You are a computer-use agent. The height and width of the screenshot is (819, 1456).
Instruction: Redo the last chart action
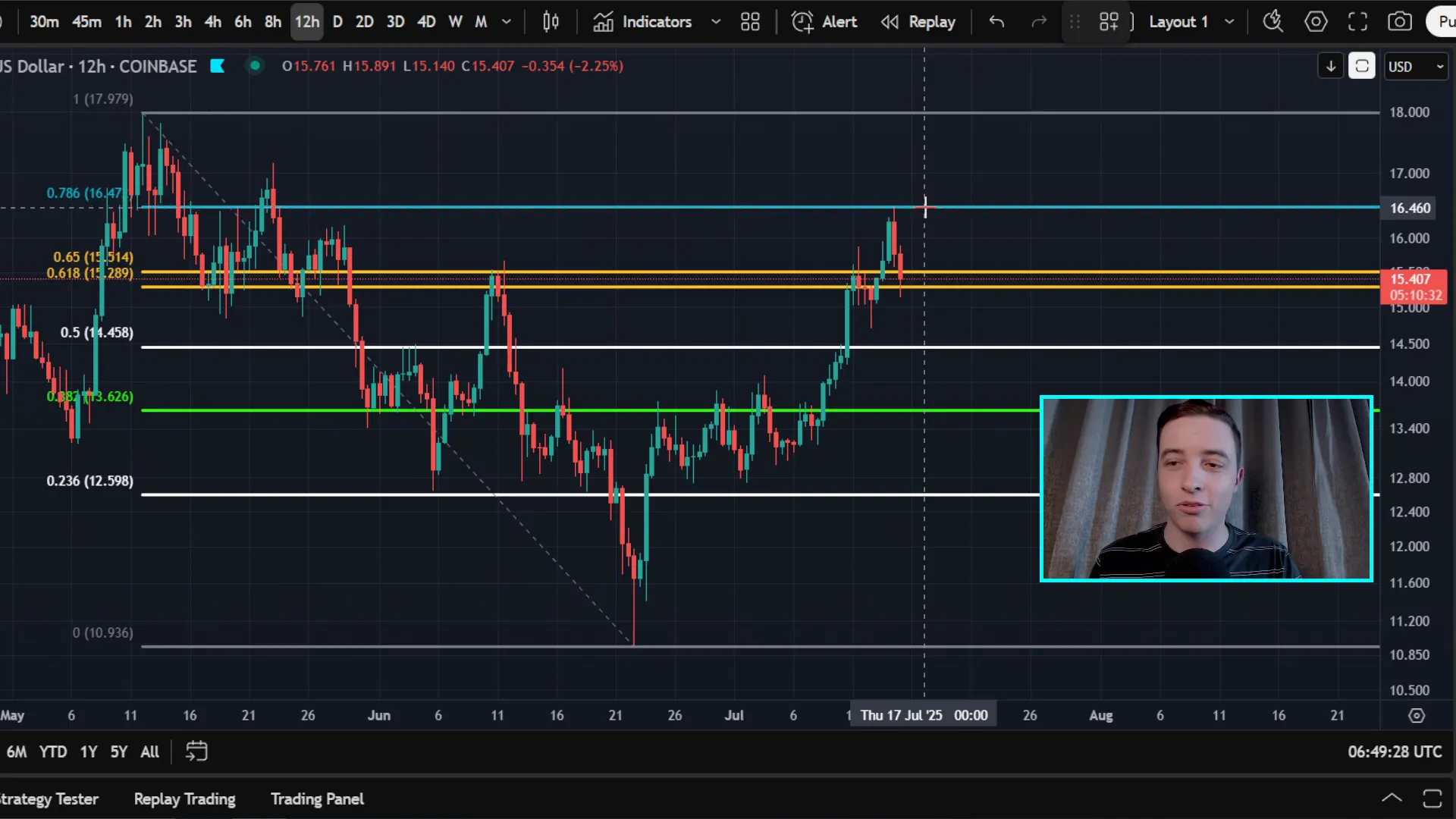(x=1039, y=22)
